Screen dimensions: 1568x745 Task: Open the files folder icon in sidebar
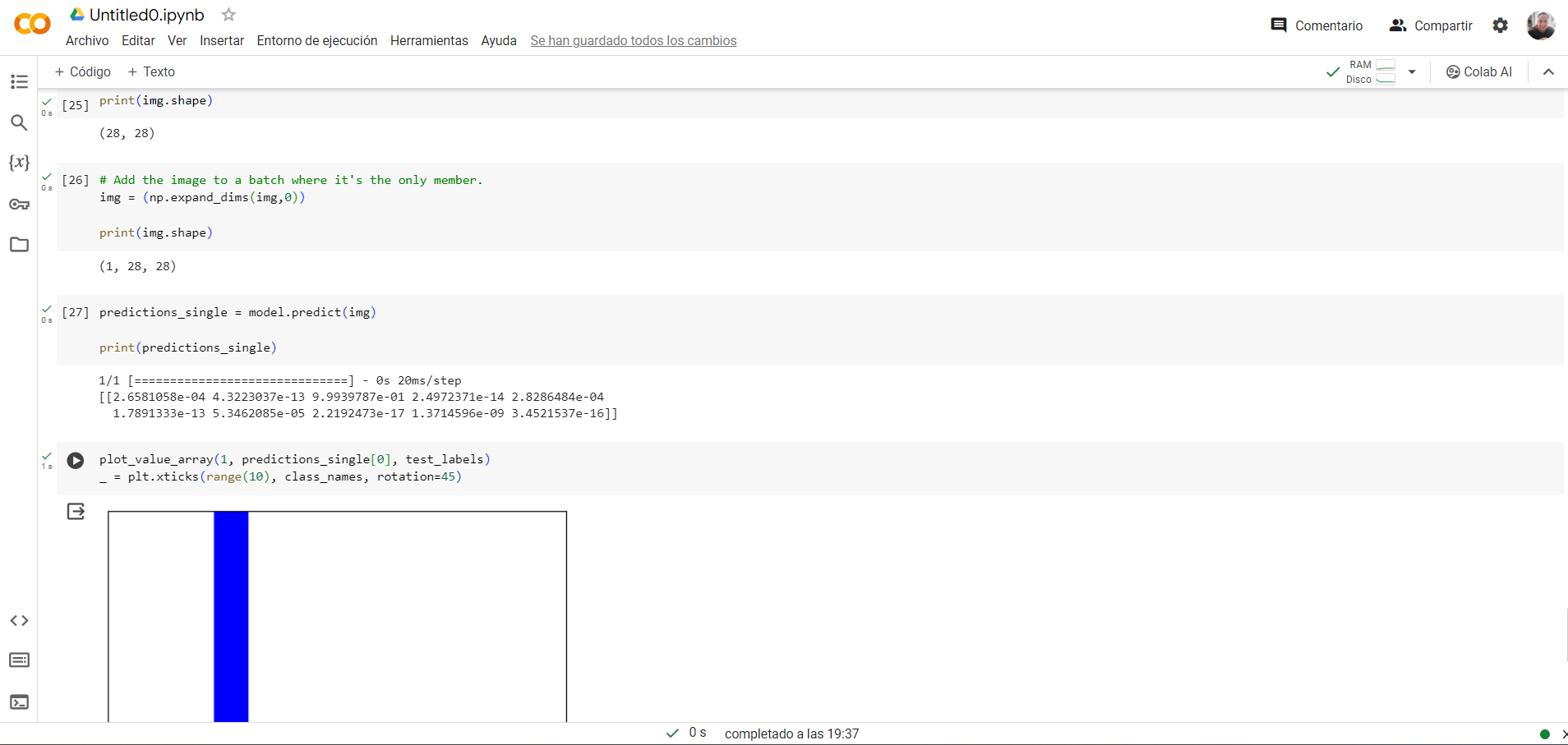(x=19, y=245)
